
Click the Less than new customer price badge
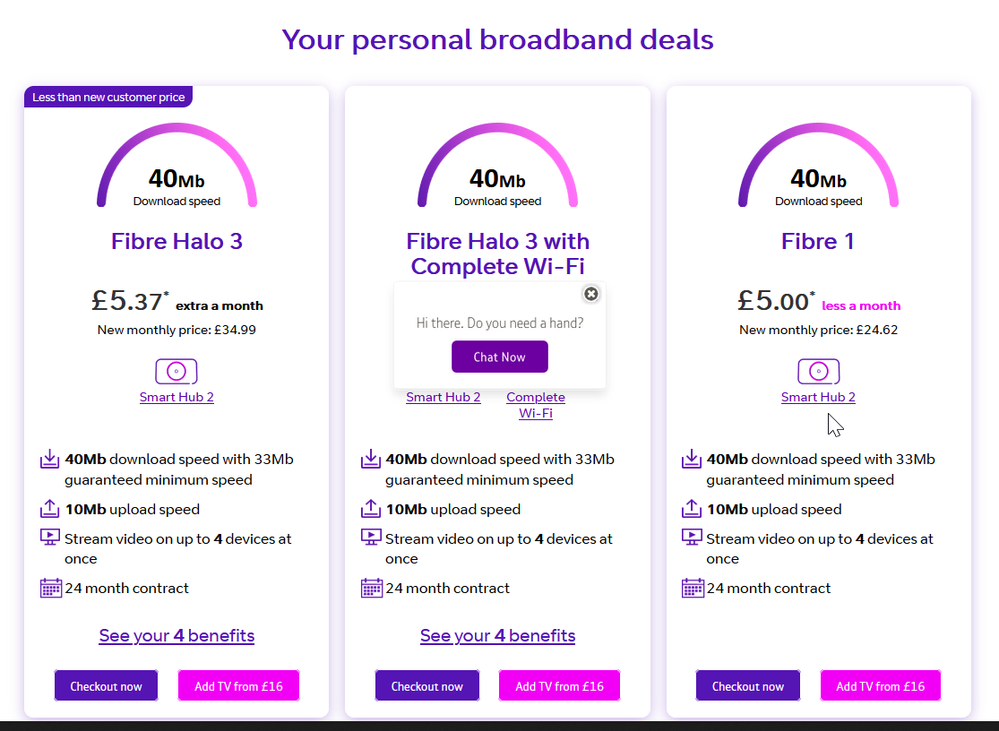108,97
